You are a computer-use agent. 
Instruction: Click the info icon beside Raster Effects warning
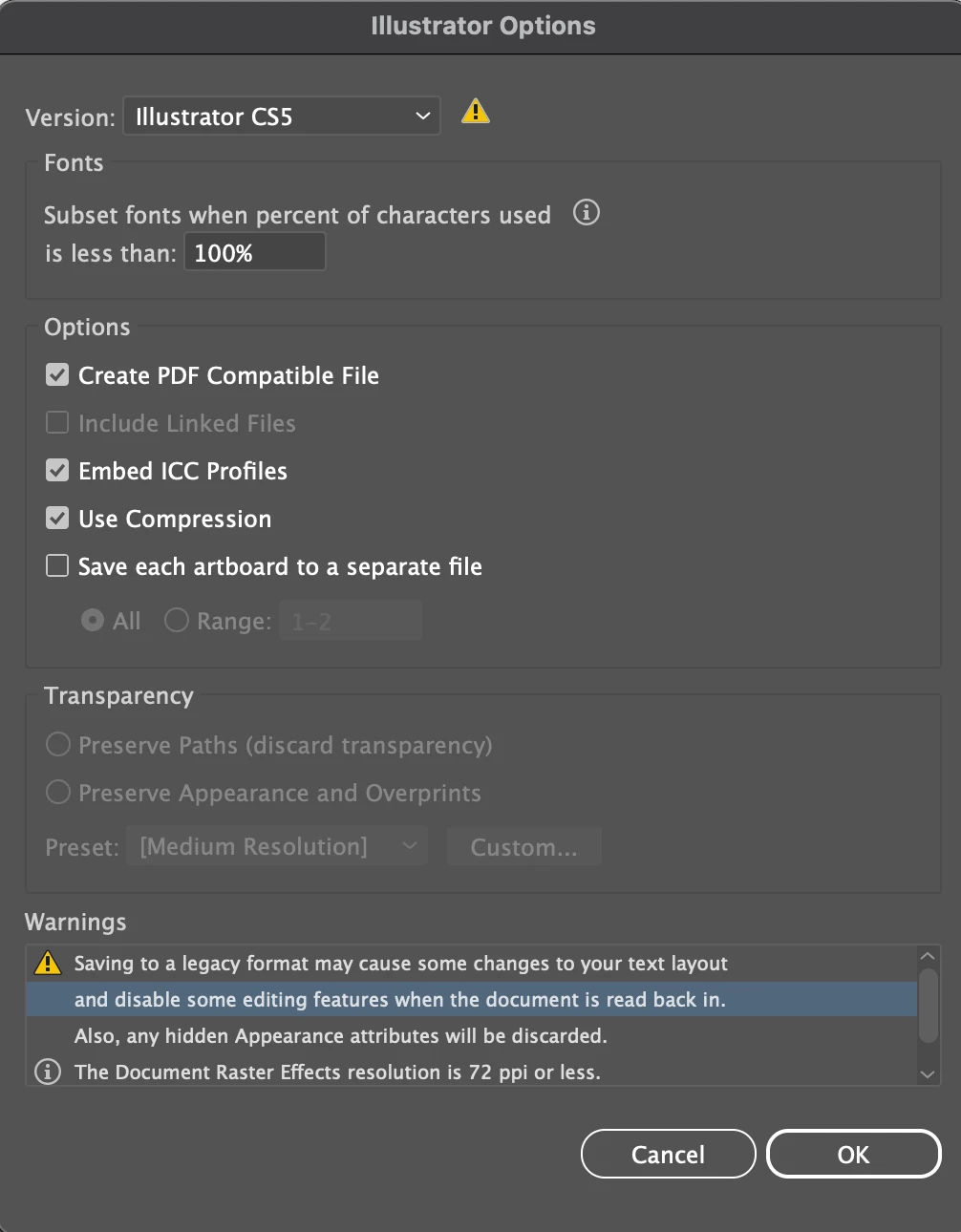tap(48, 1072)
